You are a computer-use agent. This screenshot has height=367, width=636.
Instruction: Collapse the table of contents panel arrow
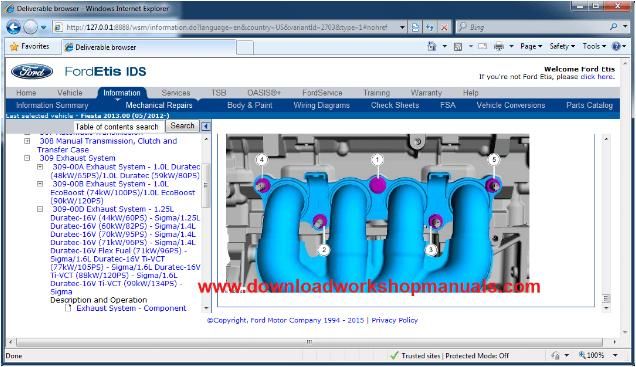tap(206, 126)
